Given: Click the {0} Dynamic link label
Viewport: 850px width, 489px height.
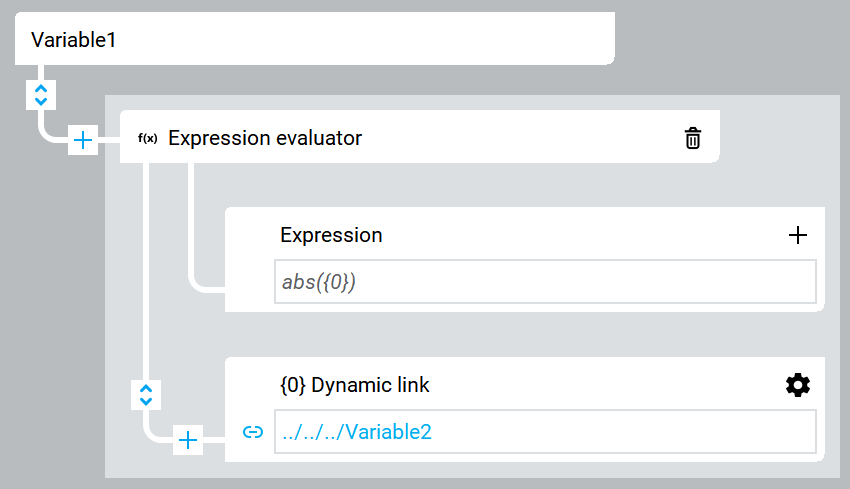Looking at the screenshot, I should tap(355, 385).
